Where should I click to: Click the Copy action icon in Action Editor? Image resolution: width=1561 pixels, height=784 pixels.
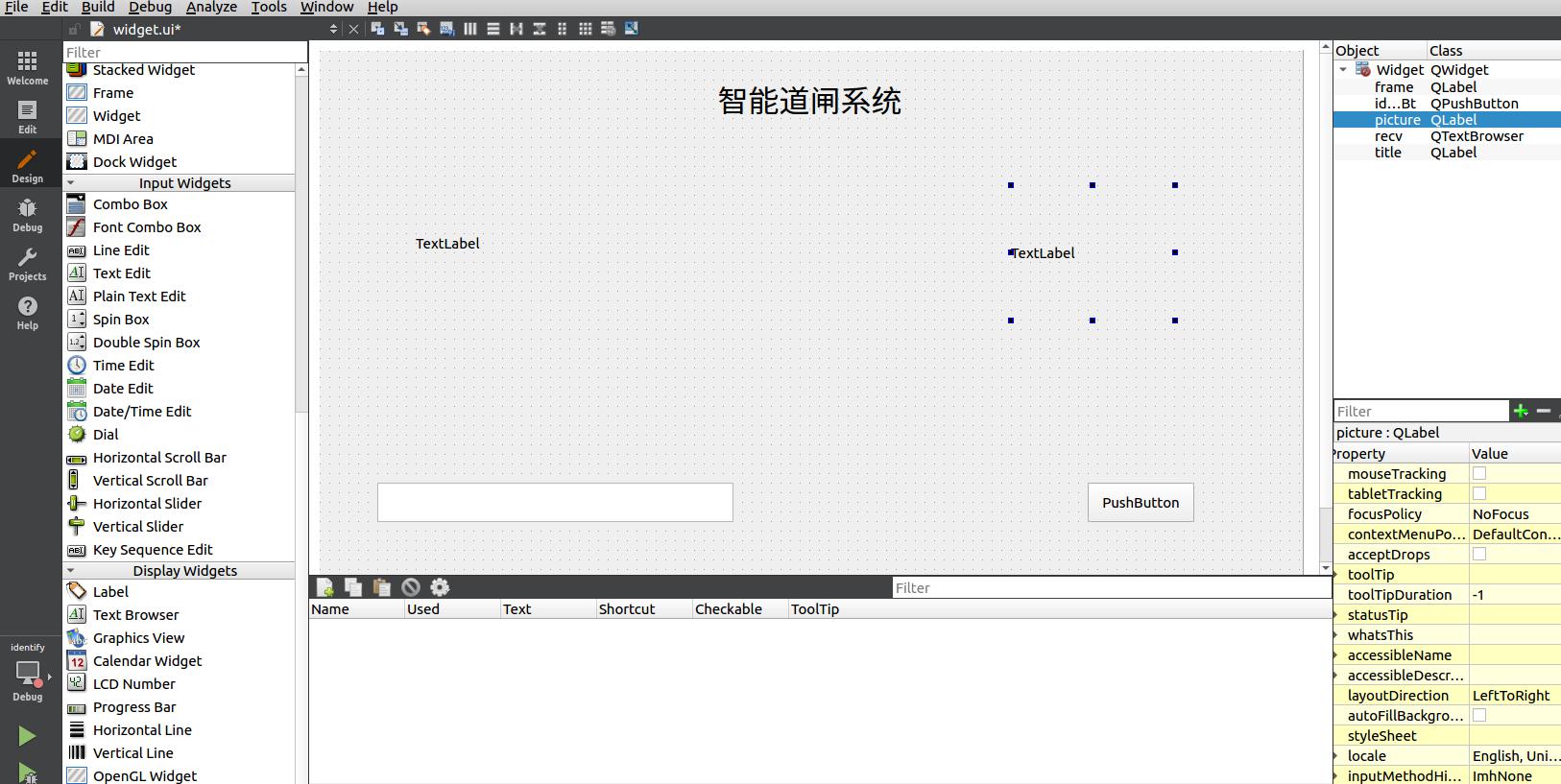(353, 587)
